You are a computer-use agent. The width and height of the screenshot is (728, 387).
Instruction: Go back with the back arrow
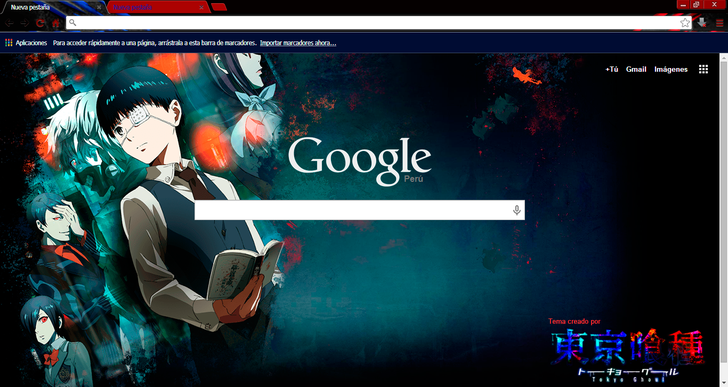pyautogui.click(x=9, y=23)
